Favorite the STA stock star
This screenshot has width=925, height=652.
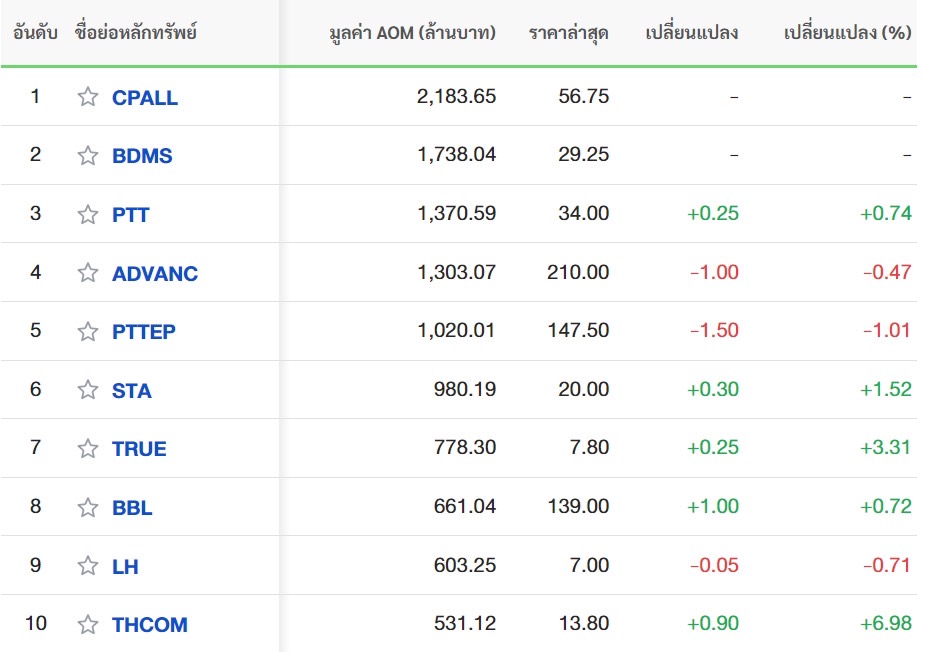[x=88, y=390]
